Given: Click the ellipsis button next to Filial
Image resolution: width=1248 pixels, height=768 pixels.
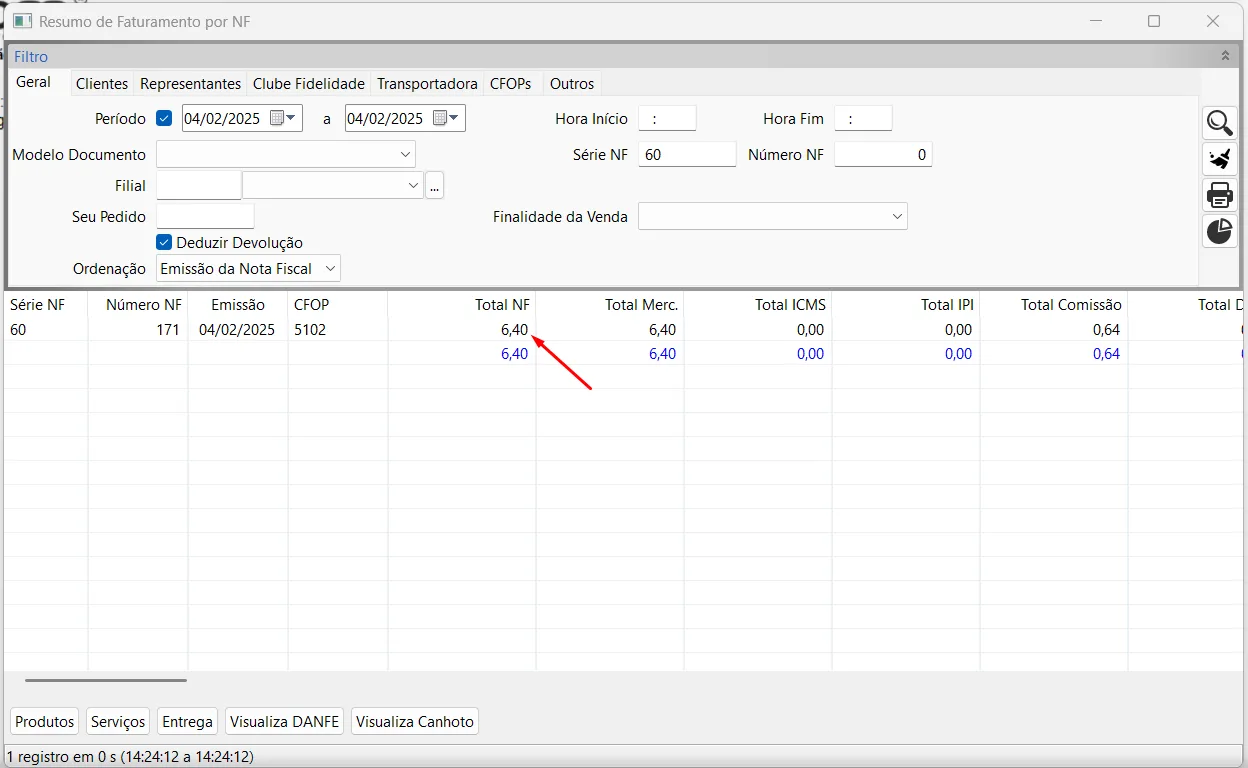Looking at the screenshot, I should pos(434,186).
